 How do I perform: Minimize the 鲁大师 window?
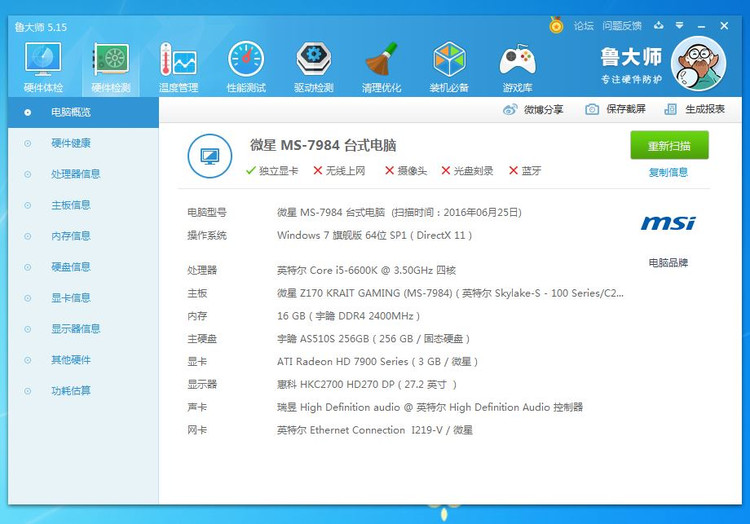click(x=701, y=26)
